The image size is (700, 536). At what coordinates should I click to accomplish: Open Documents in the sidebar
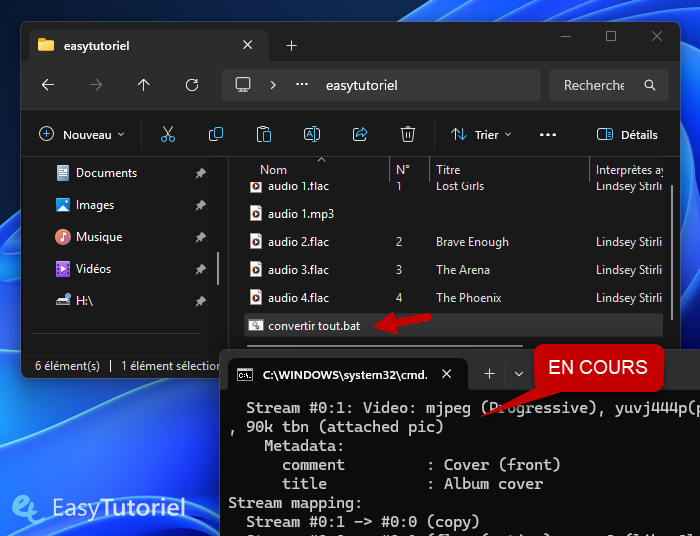pyautogui.click(x=106, y=173)
